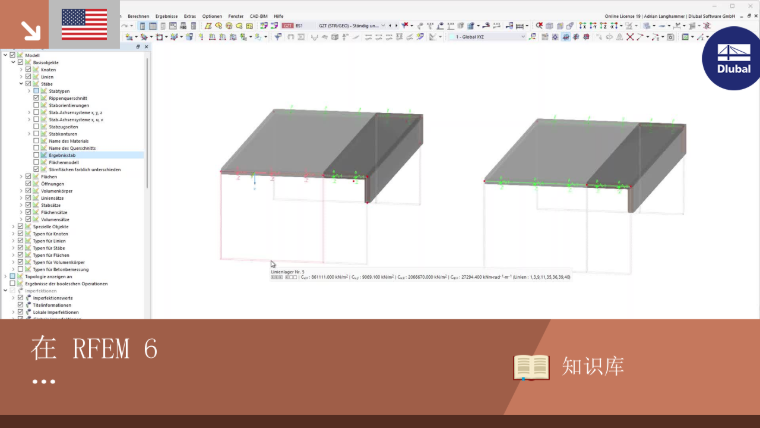
Task: Close the navigator panel X button
Action: click(146, 47)
